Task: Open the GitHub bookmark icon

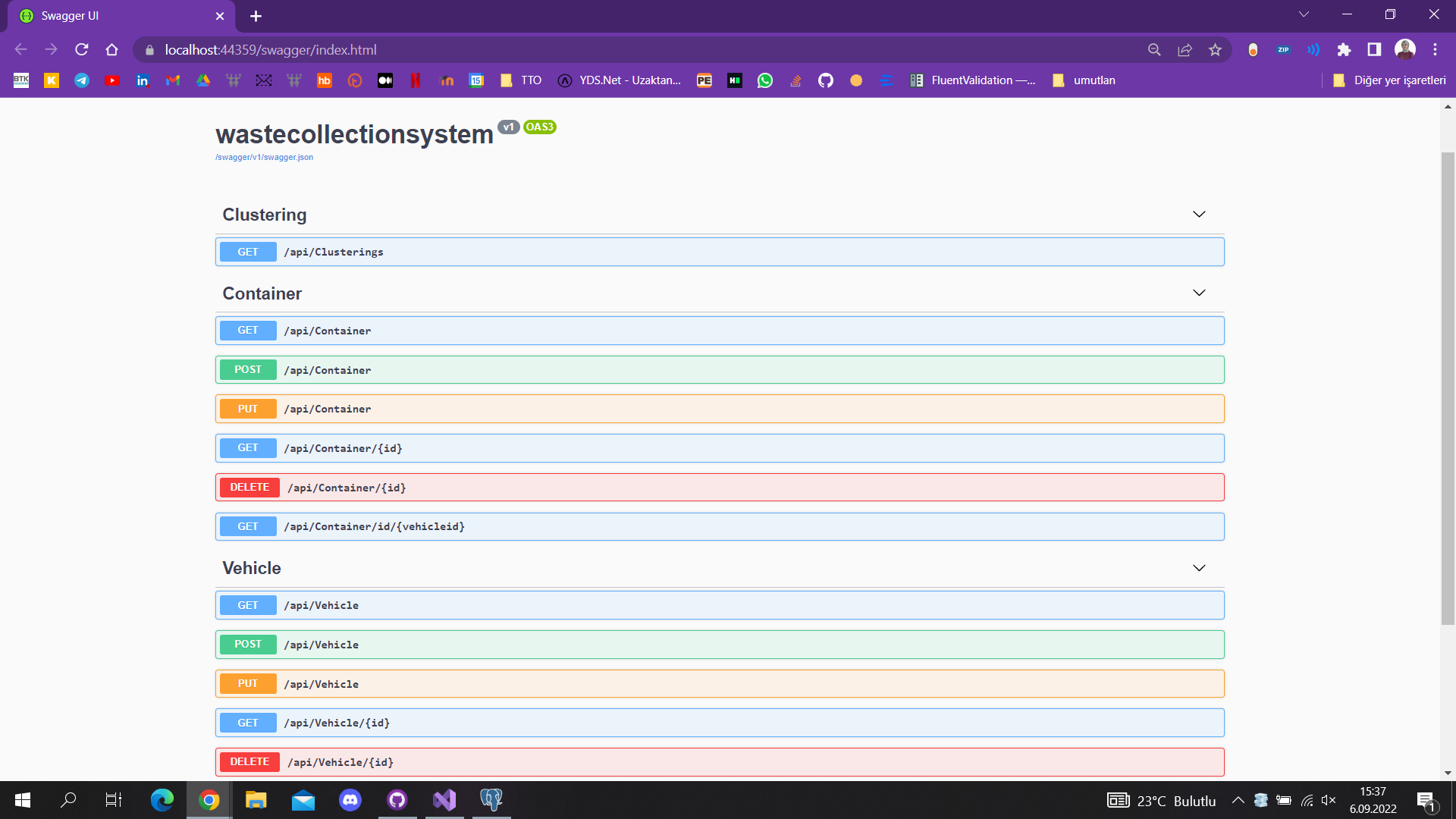Action: tap(825, 80)
